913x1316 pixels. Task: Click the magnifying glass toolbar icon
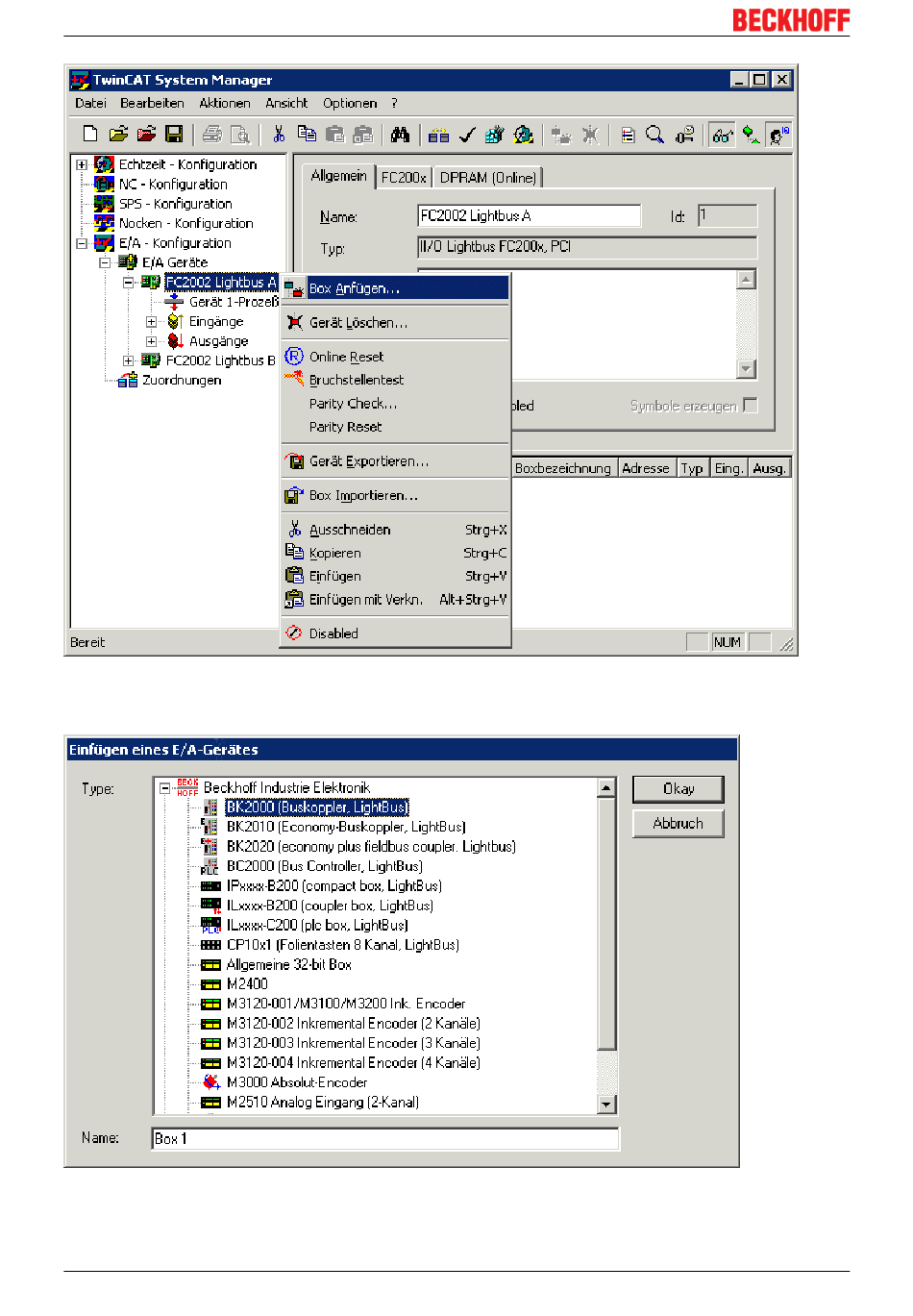click(655, 135)
